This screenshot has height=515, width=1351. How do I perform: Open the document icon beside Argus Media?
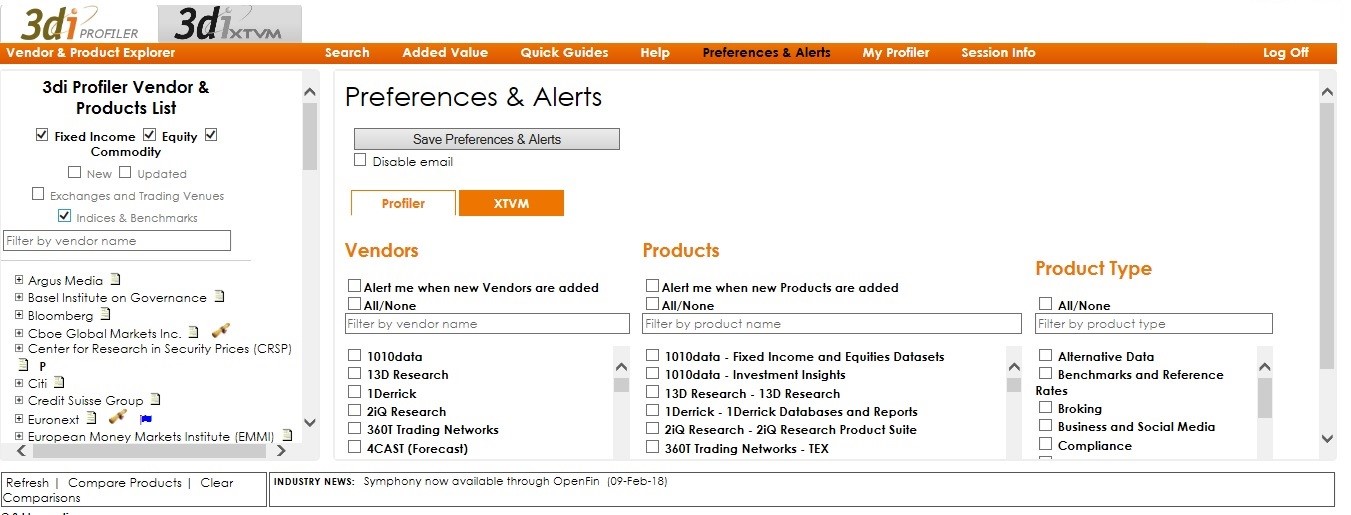click(x=115, y=280)
